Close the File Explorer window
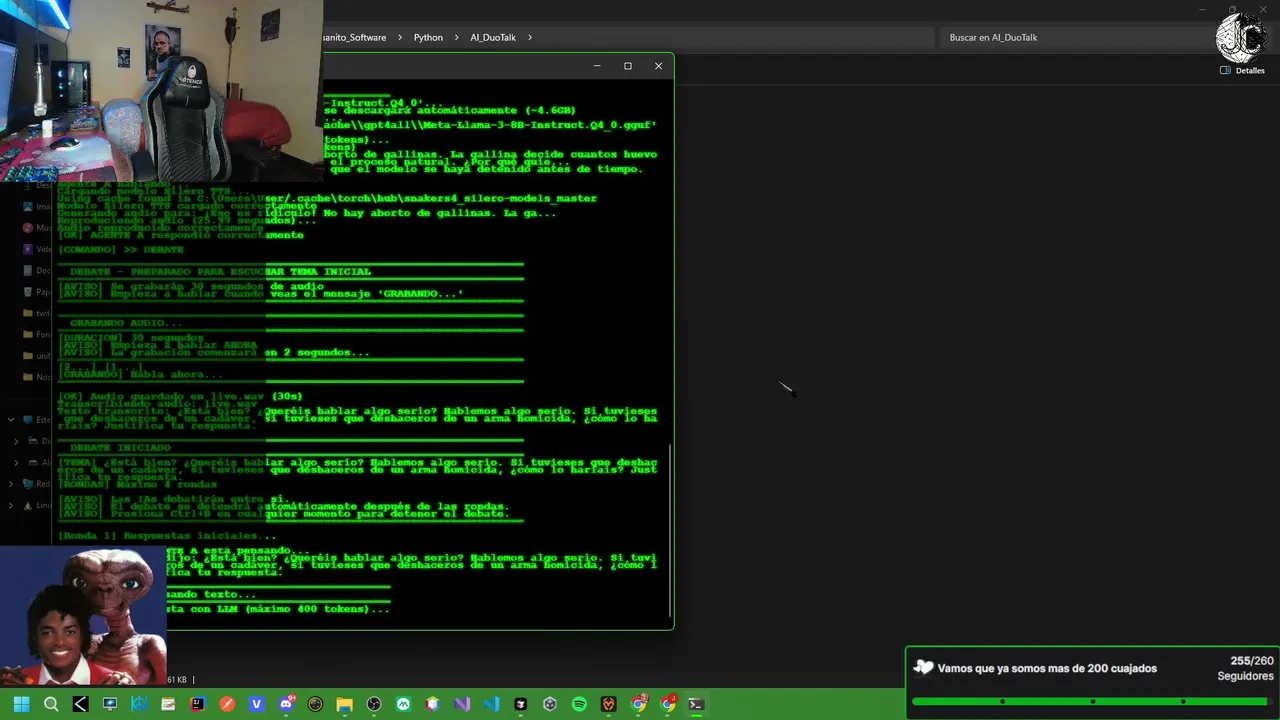1280x720 pixels. point(1263,9)
